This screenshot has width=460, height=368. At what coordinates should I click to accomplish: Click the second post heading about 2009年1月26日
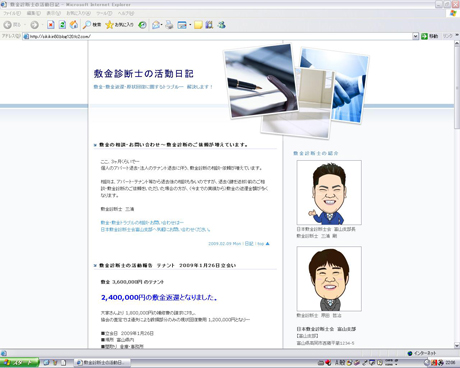(168, 265)
